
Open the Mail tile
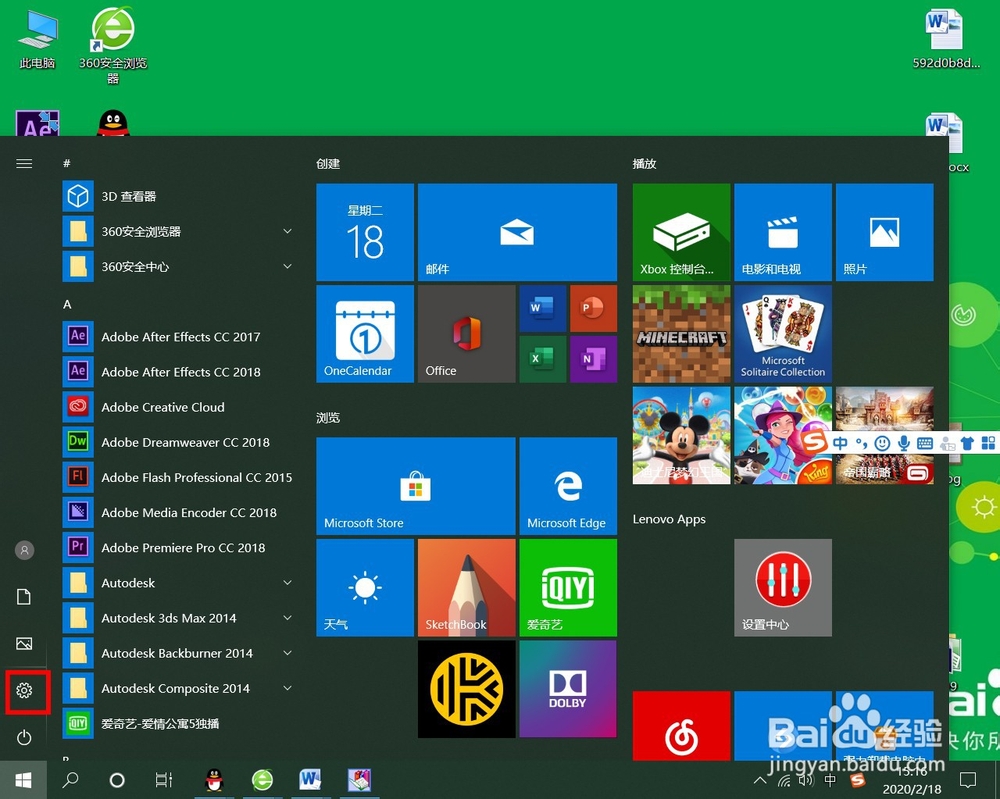pos(517,232)
